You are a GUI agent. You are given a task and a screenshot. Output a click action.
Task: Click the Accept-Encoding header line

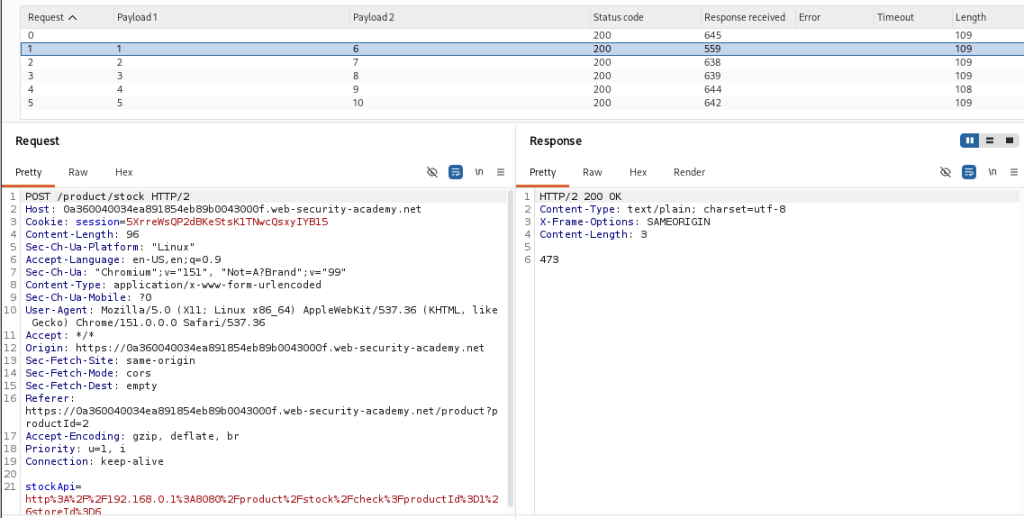[x=132, y=436]
